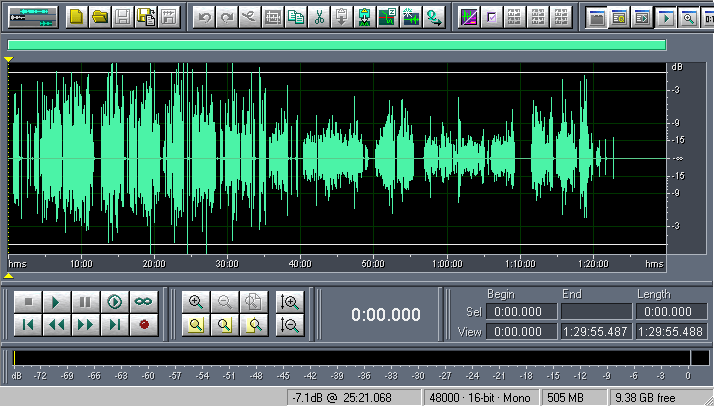Click the purple checkbox toolbar icon
Screen dimensions: 714x406
click(492, 17)
